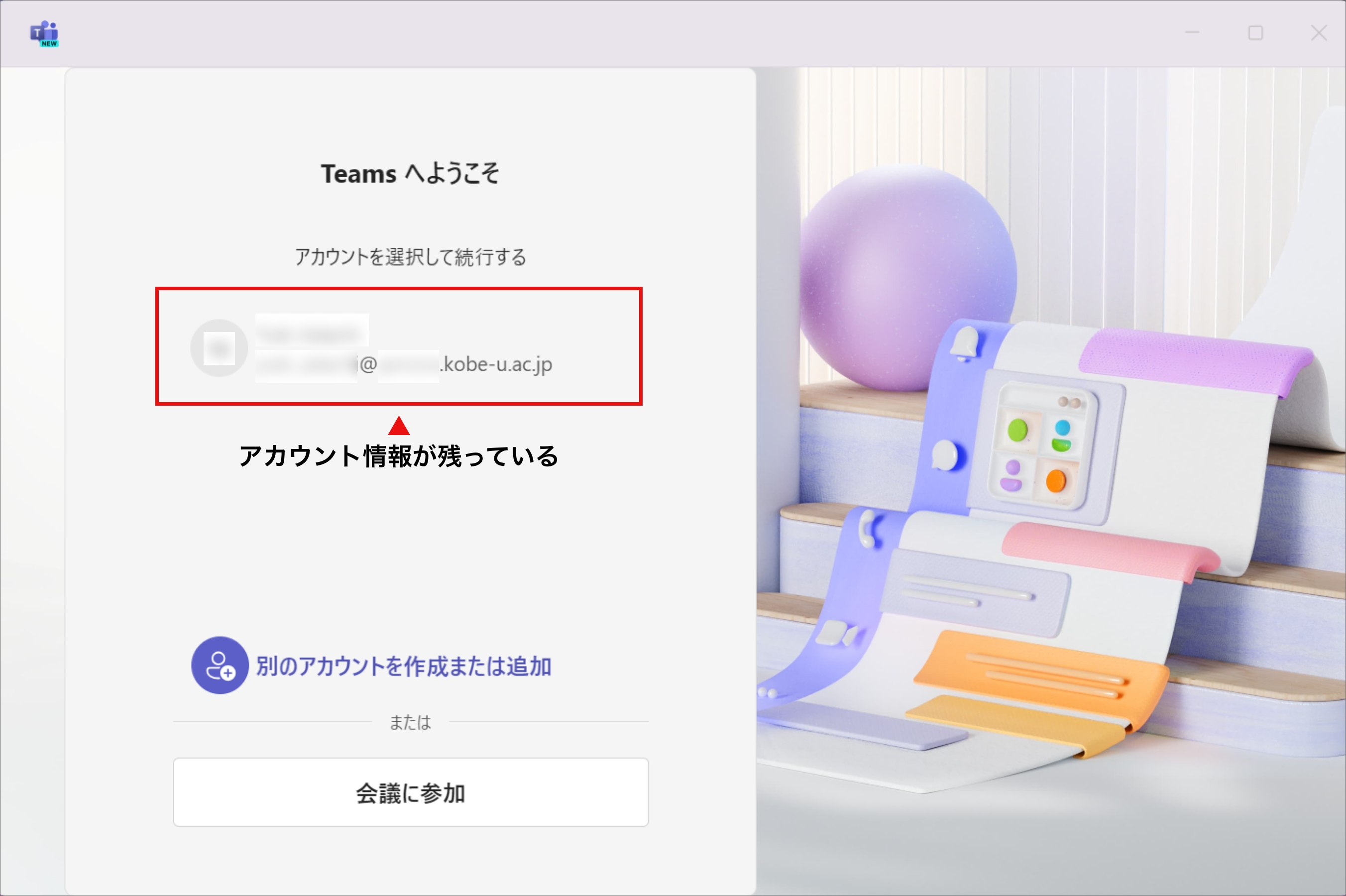This screenshot has width=1346, height=896.
Task: Close the Teams window
Action: click(1319, 32)
